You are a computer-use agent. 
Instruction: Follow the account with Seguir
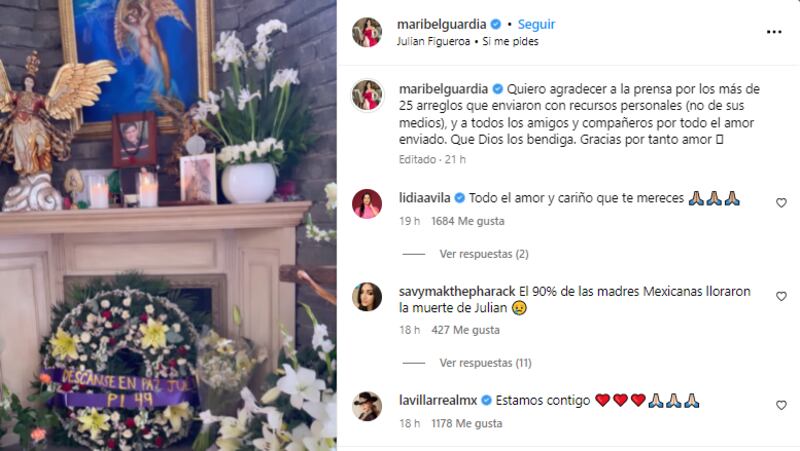536,24
